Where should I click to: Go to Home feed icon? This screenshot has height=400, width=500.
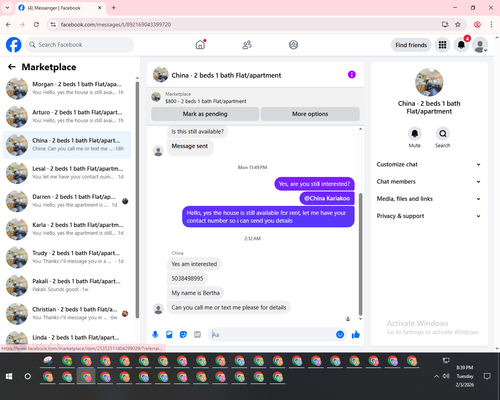click(200, 45)
